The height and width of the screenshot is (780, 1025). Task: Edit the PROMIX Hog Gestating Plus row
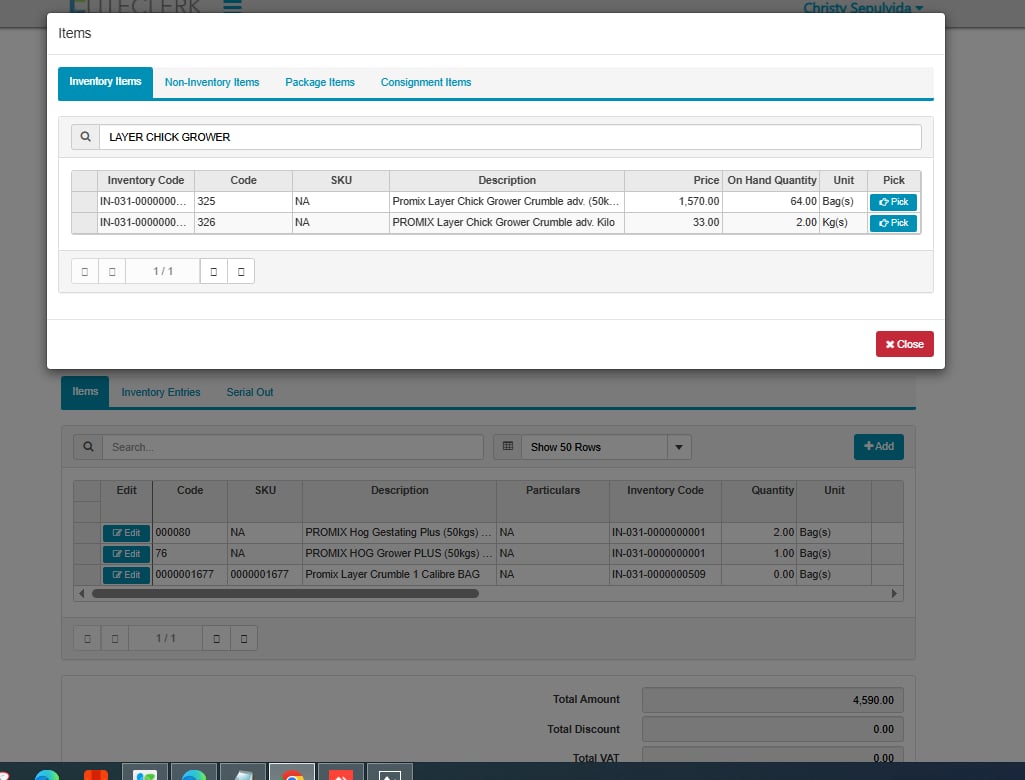point(126,533)
